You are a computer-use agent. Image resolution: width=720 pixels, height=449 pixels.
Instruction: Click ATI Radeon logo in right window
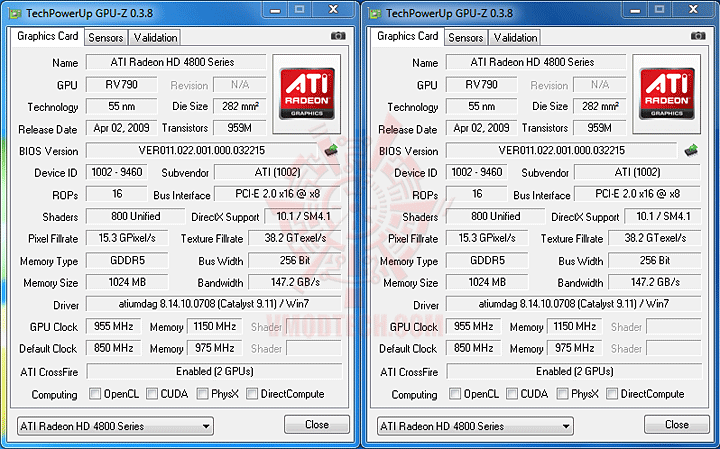(x=667, y=94)
